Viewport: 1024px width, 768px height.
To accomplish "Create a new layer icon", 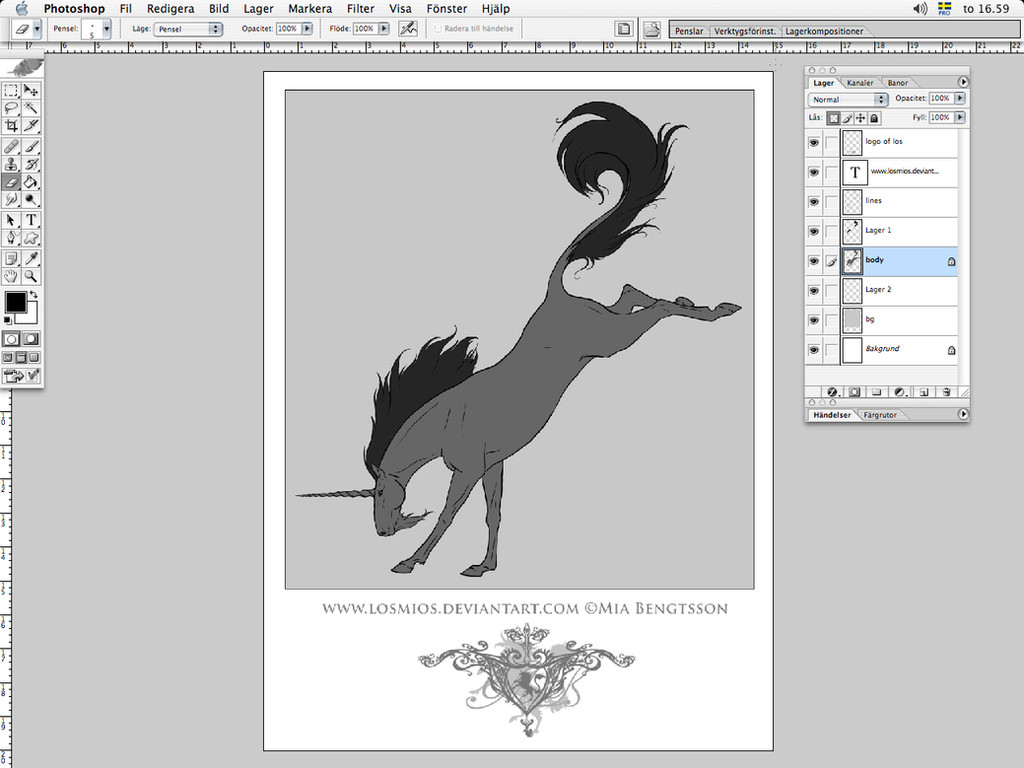I will [923, 392].
